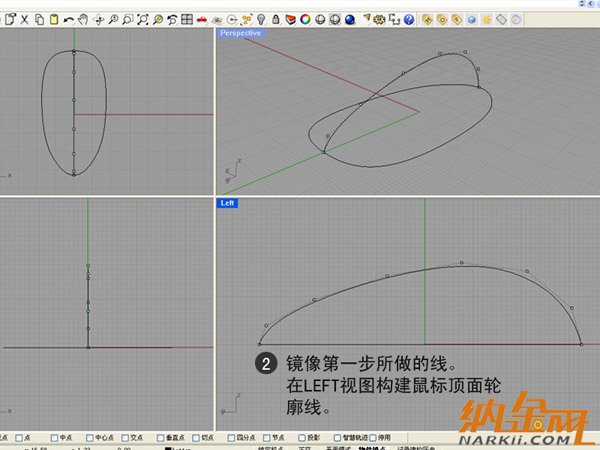Viewport: 600px width, 450px height.
Task: Enable the 智慧轨迹 smart track checkbox
Action: [x=337, y=438]
